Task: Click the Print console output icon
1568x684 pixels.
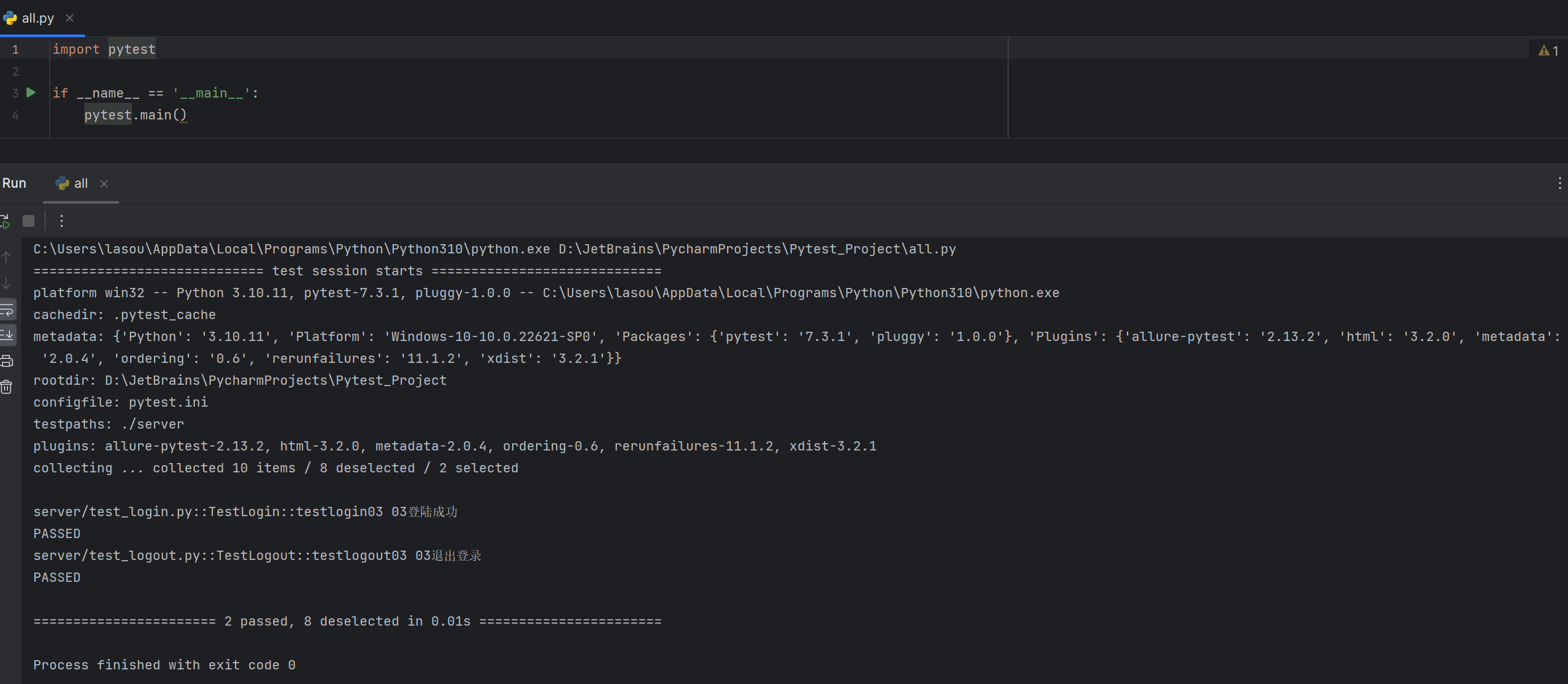Action: [x=7, y=361]
